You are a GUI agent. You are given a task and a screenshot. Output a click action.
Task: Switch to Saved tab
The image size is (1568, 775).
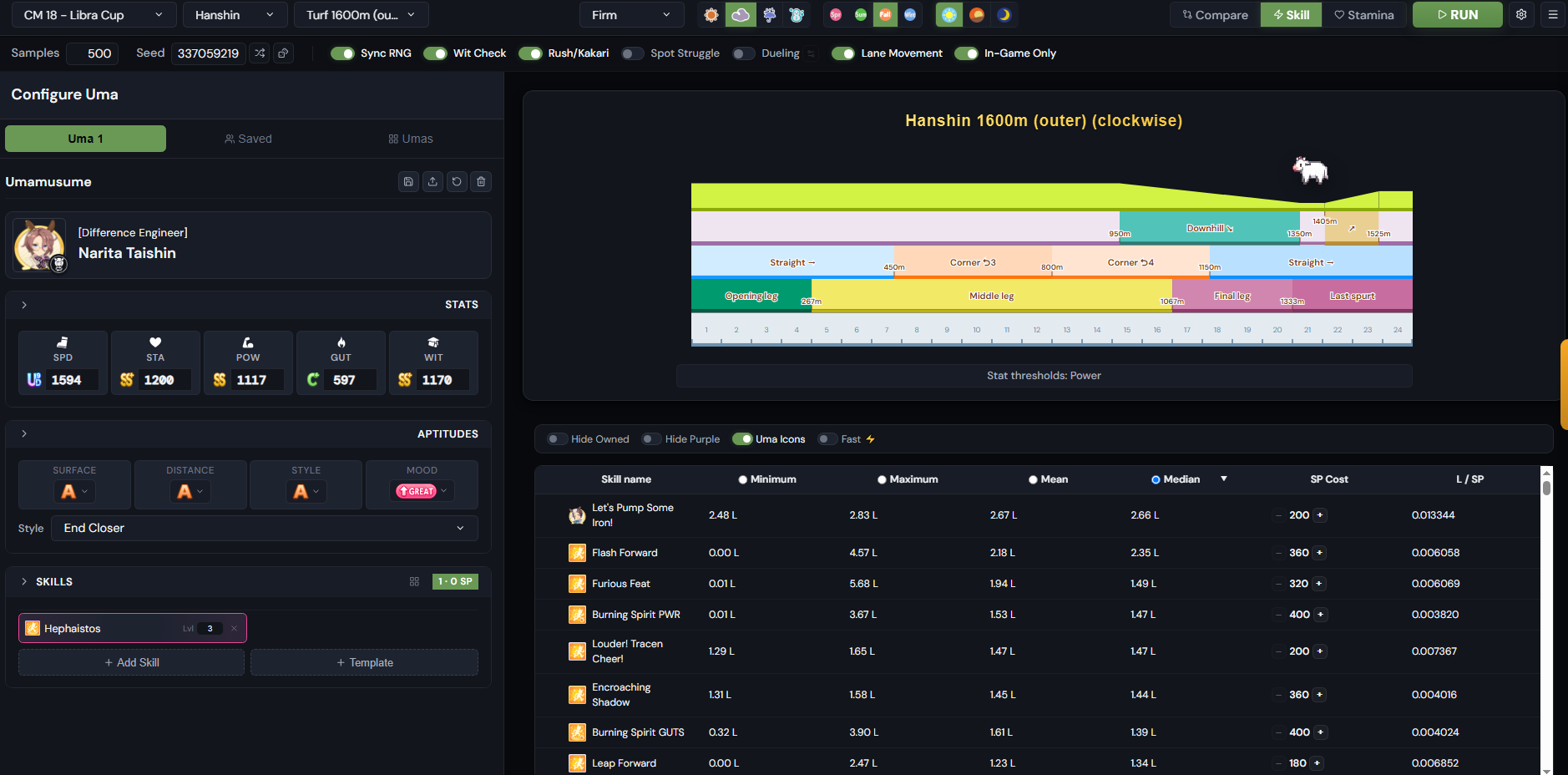pyautogui.click(x=248, y=139)
